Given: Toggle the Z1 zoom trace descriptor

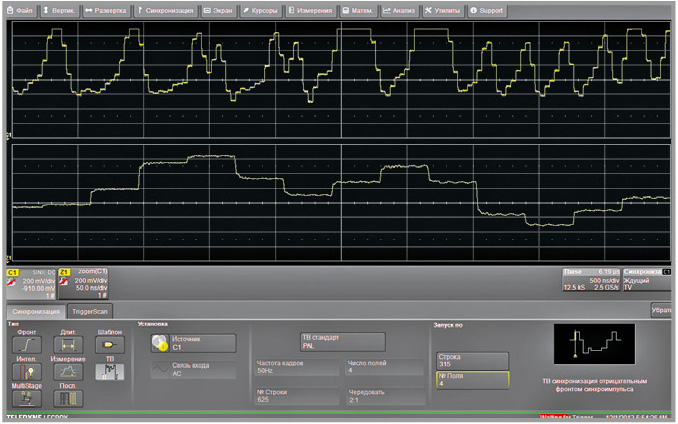Looking at the screenshot, I should click(83, 283).
